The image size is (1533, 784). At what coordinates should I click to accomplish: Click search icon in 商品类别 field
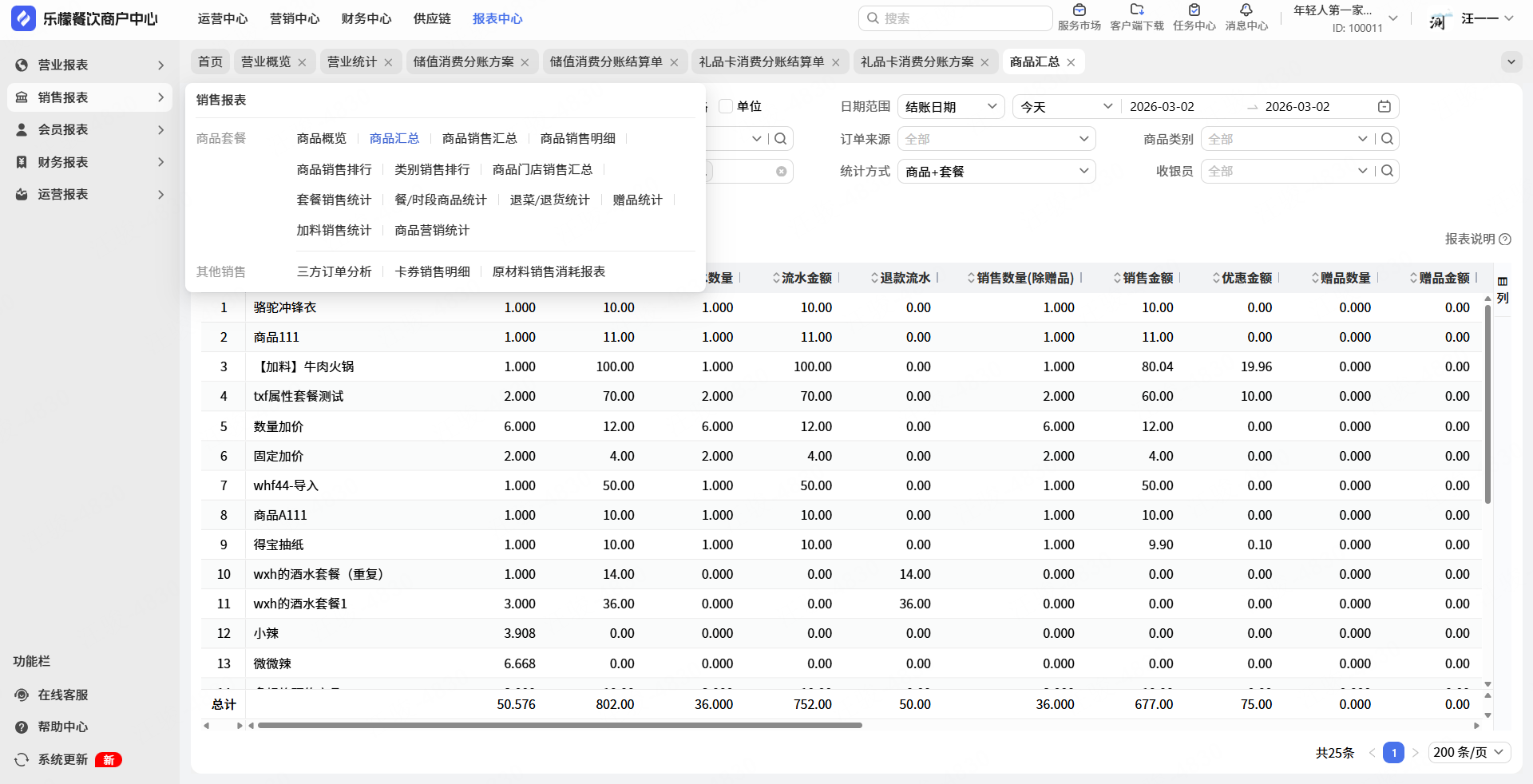click(x=1388, y=139)
